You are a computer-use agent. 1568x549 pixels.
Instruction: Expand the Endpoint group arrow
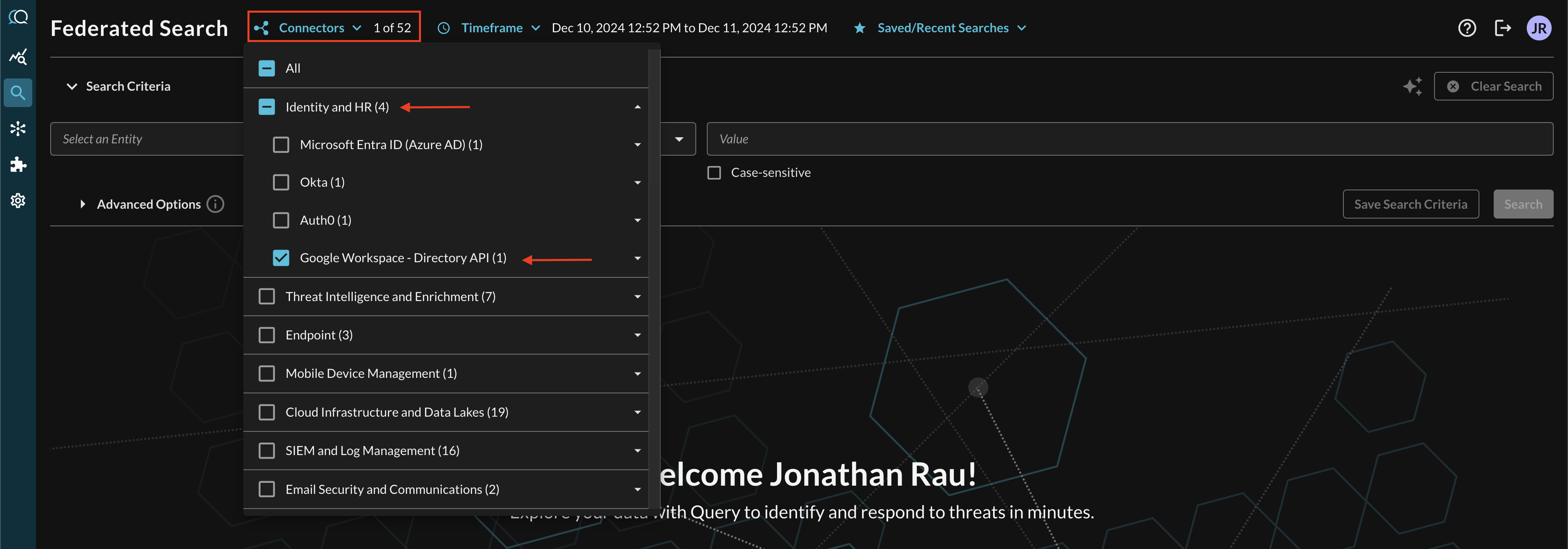[637, 335]
